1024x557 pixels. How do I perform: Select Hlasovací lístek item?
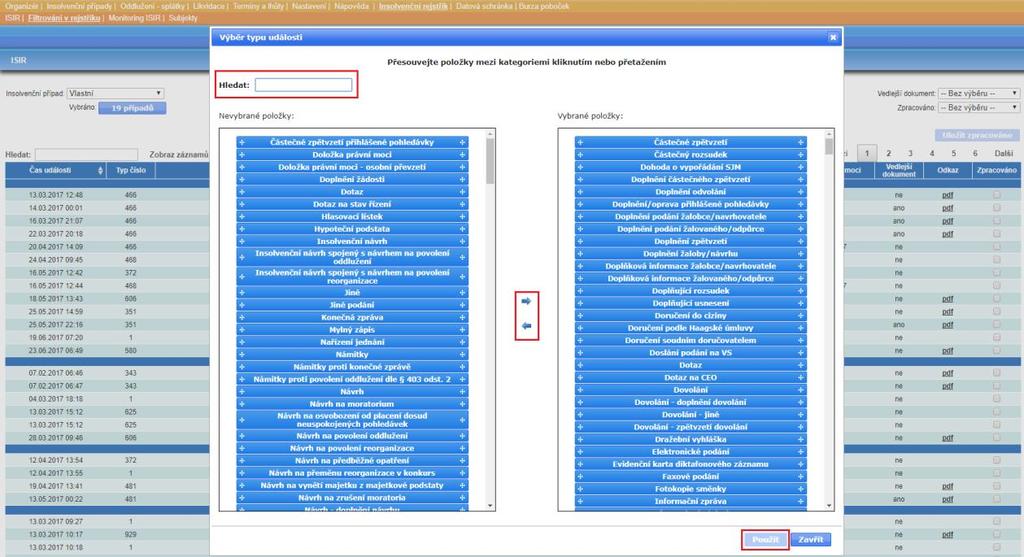pyautogui.click(x=352, y=217)
